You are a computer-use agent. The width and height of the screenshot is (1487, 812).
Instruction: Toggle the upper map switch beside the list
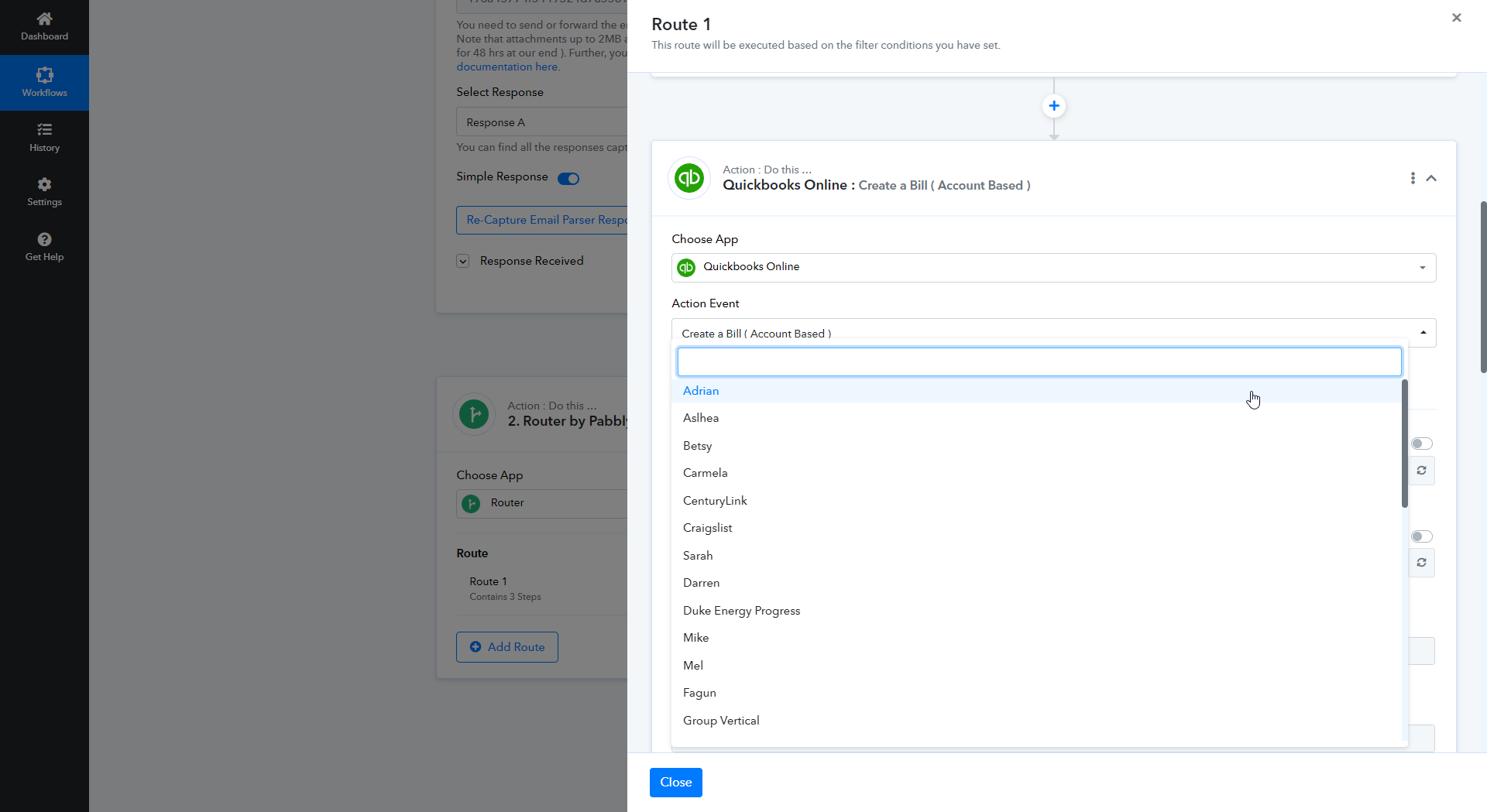1421,444
